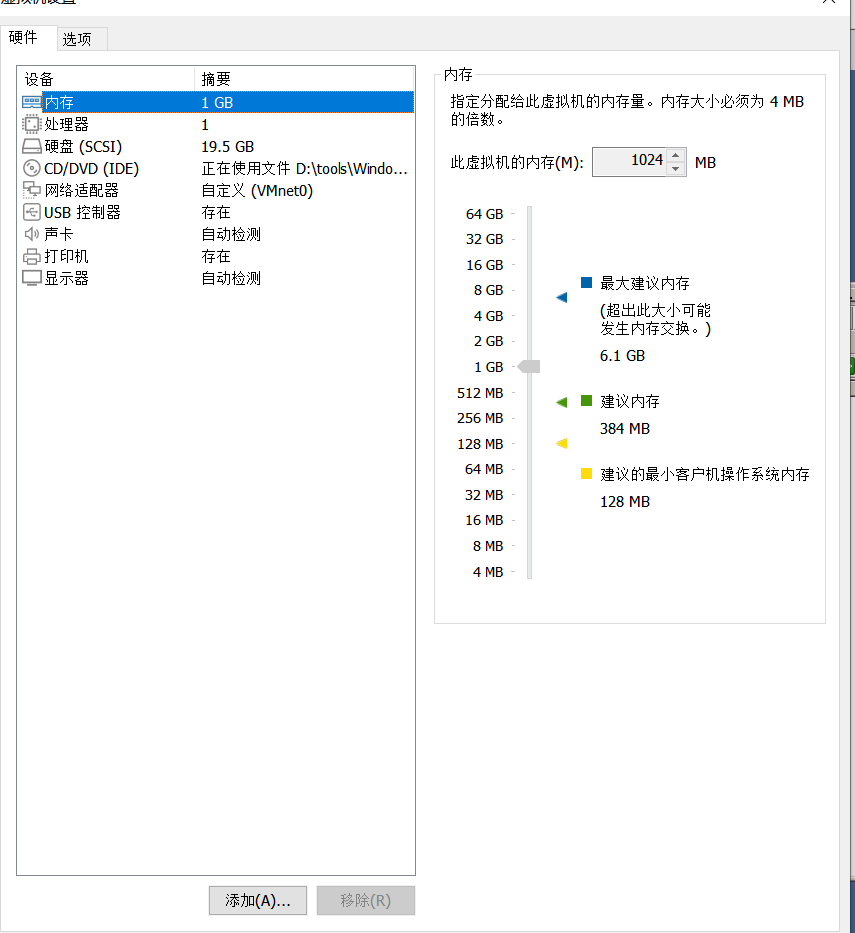Viewport: 855px width, 933px height.
Task: Click the 建议的最小客户机操作系统内存 yellow marker
Action: 585,473
